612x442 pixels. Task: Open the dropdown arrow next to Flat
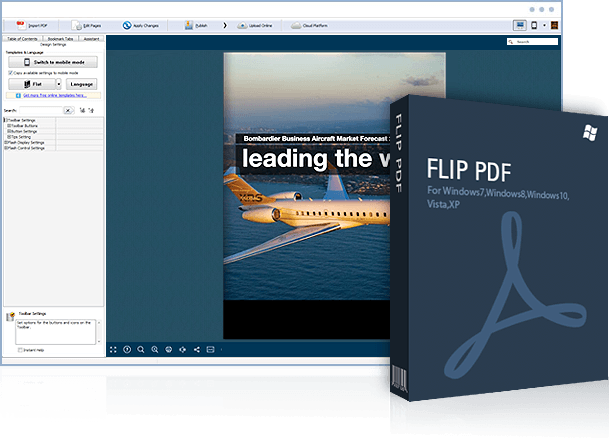pyautogui.click(x=59, y=84)
